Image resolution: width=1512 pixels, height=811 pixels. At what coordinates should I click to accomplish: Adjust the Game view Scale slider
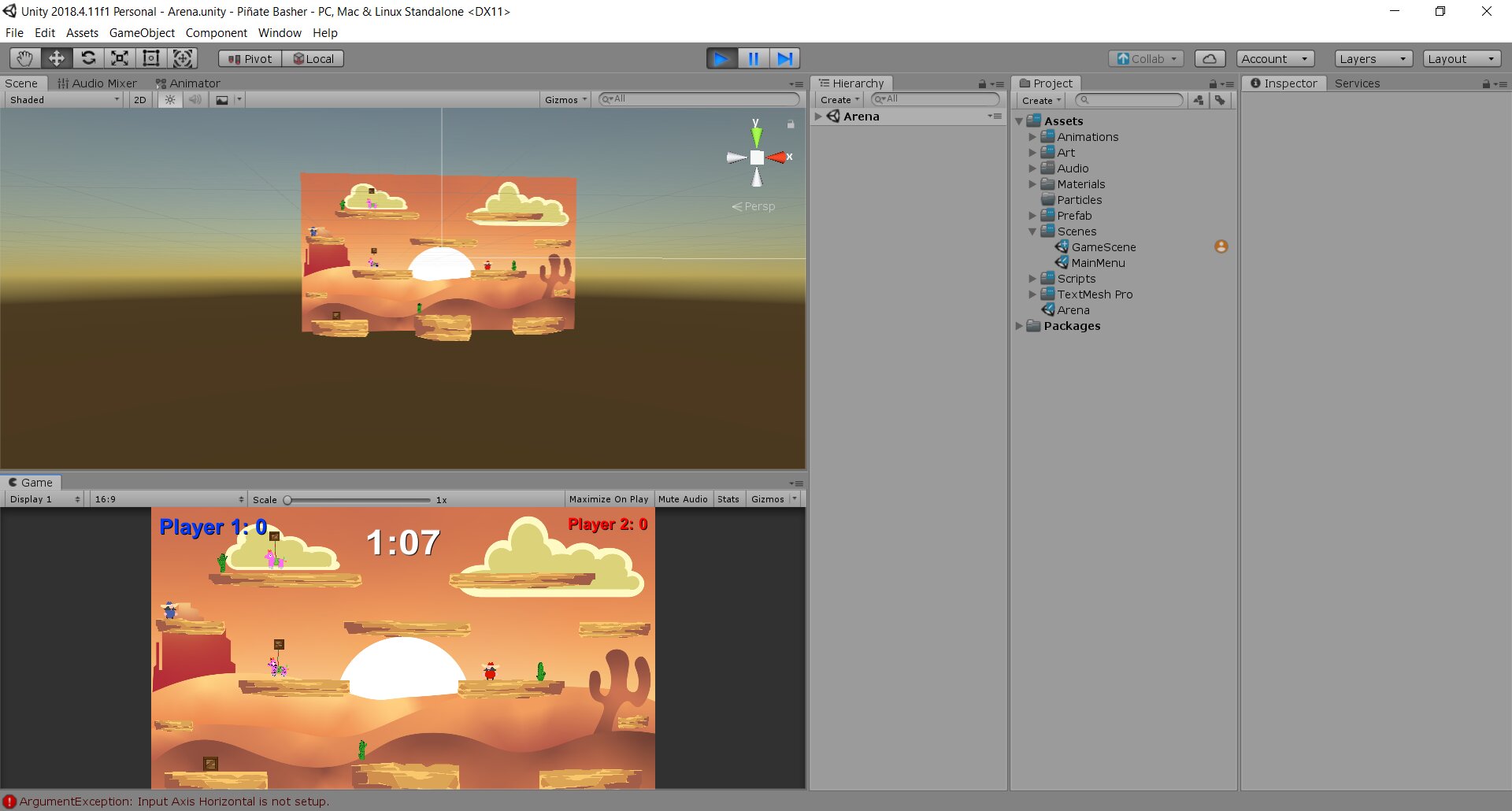coord(288,500)
